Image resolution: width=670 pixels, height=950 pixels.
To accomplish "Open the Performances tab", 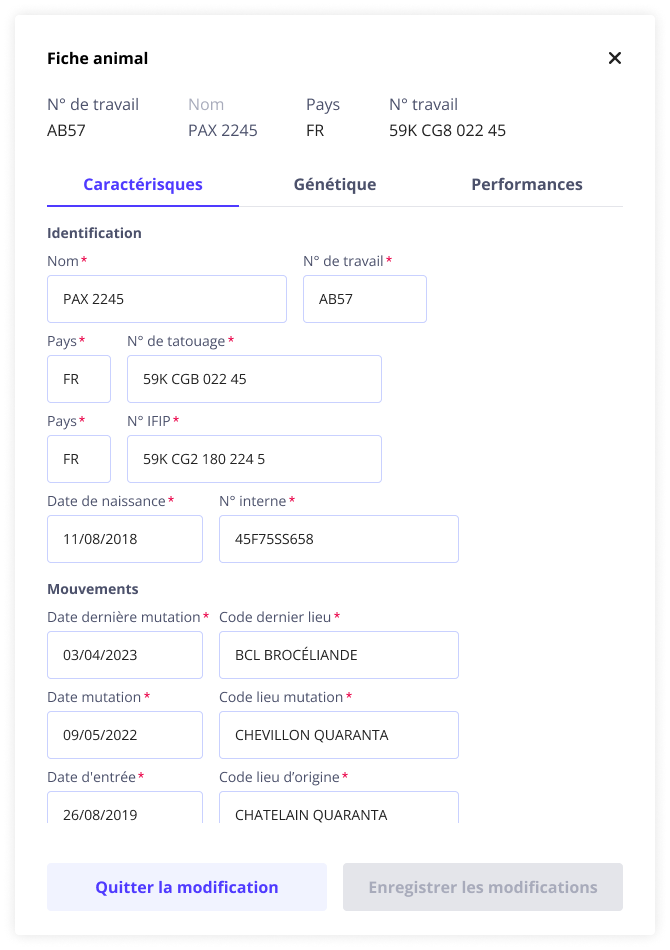I will (527, 184).
